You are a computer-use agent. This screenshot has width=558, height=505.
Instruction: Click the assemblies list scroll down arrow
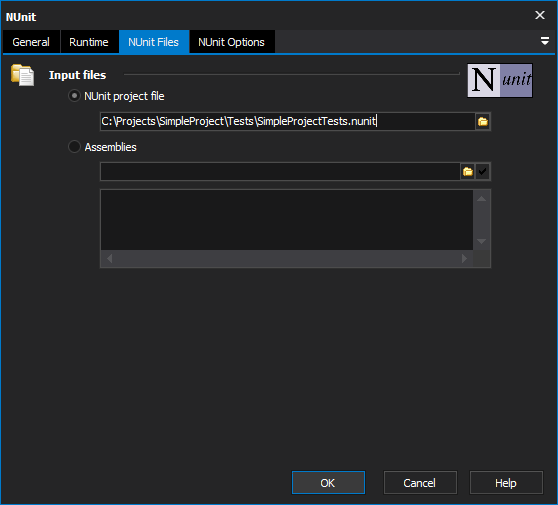point(481,241)
